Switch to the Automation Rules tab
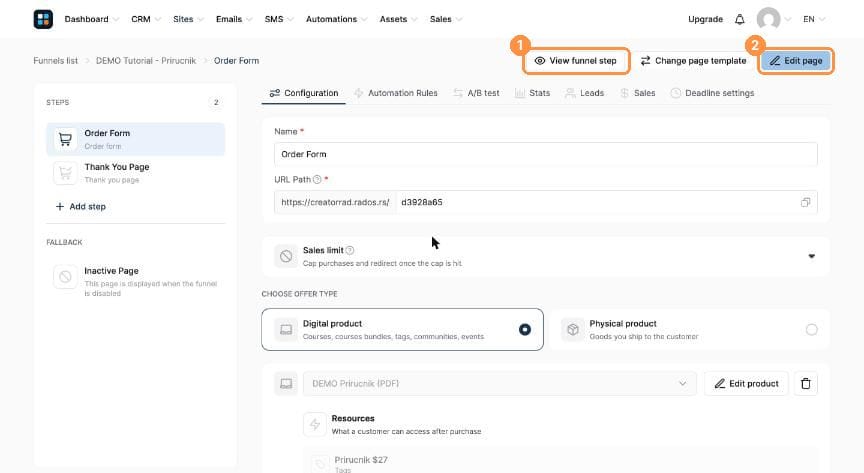Image resolution: width=864 pixels, height=473 pixels. click(x=396, y=93)
